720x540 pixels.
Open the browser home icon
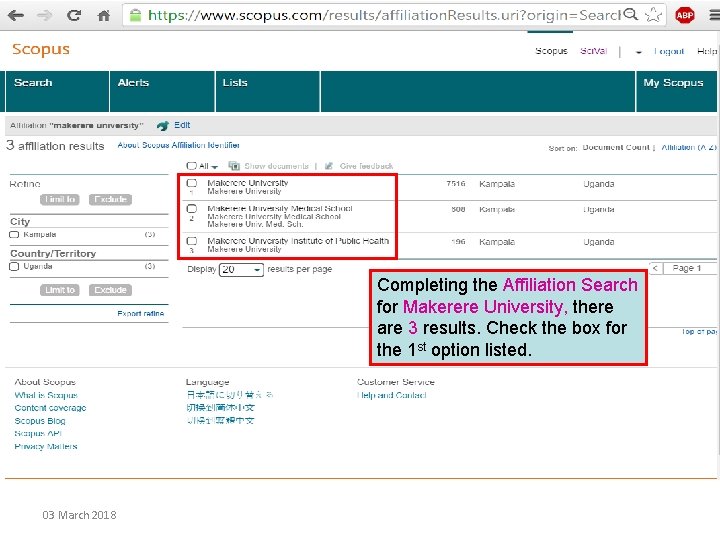click(x=104, y=15)
